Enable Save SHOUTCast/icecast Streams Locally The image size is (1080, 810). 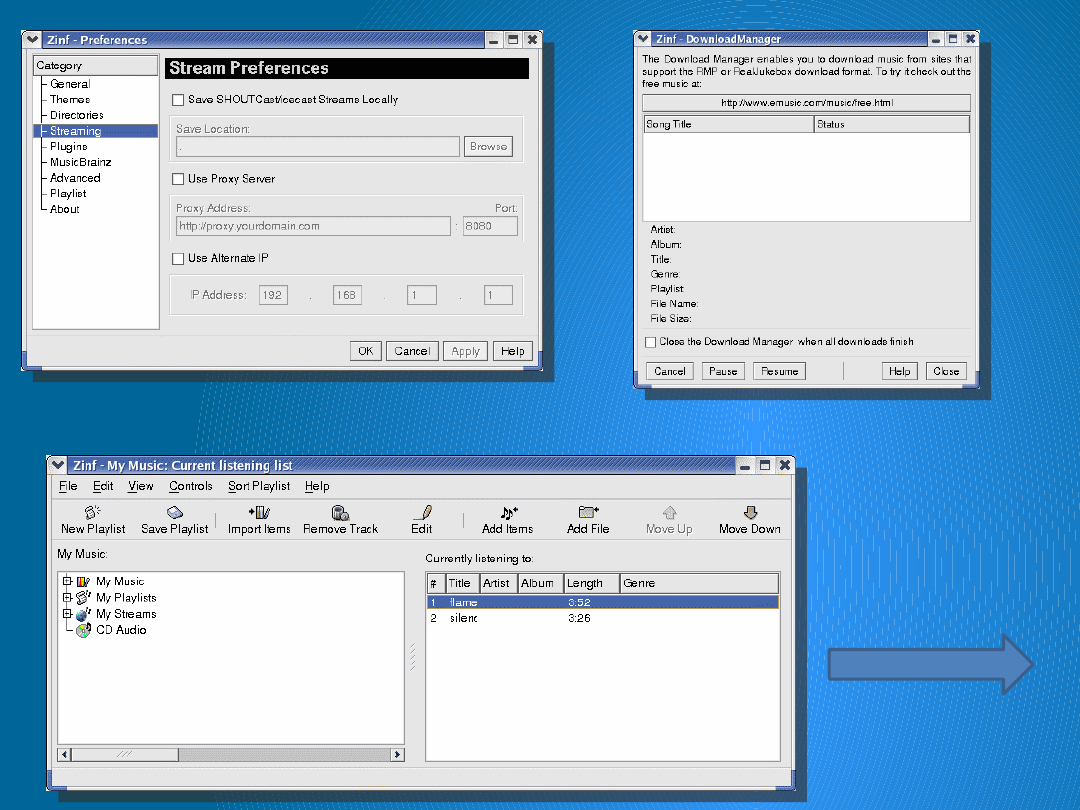pyautogui.click(x=178, y=100)
